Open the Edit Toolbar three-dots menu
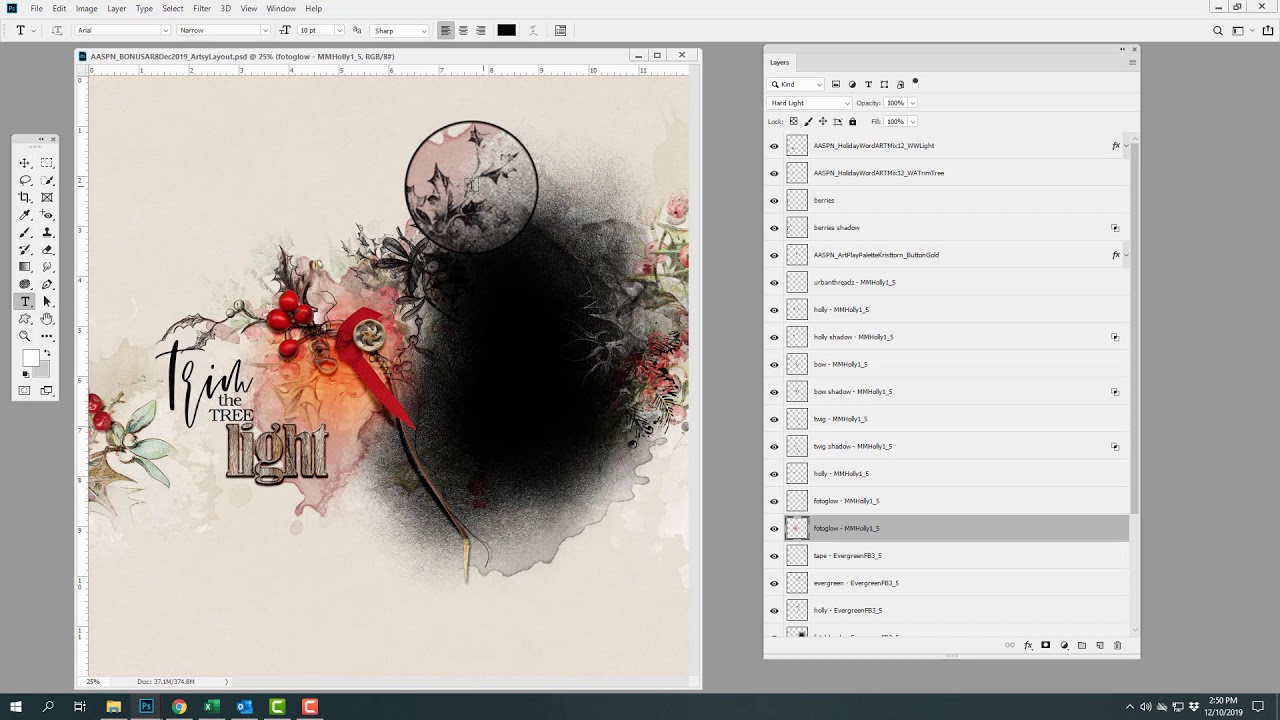Screen dimensions: 1280x720 pyautogui.click(x=47, y=336)
